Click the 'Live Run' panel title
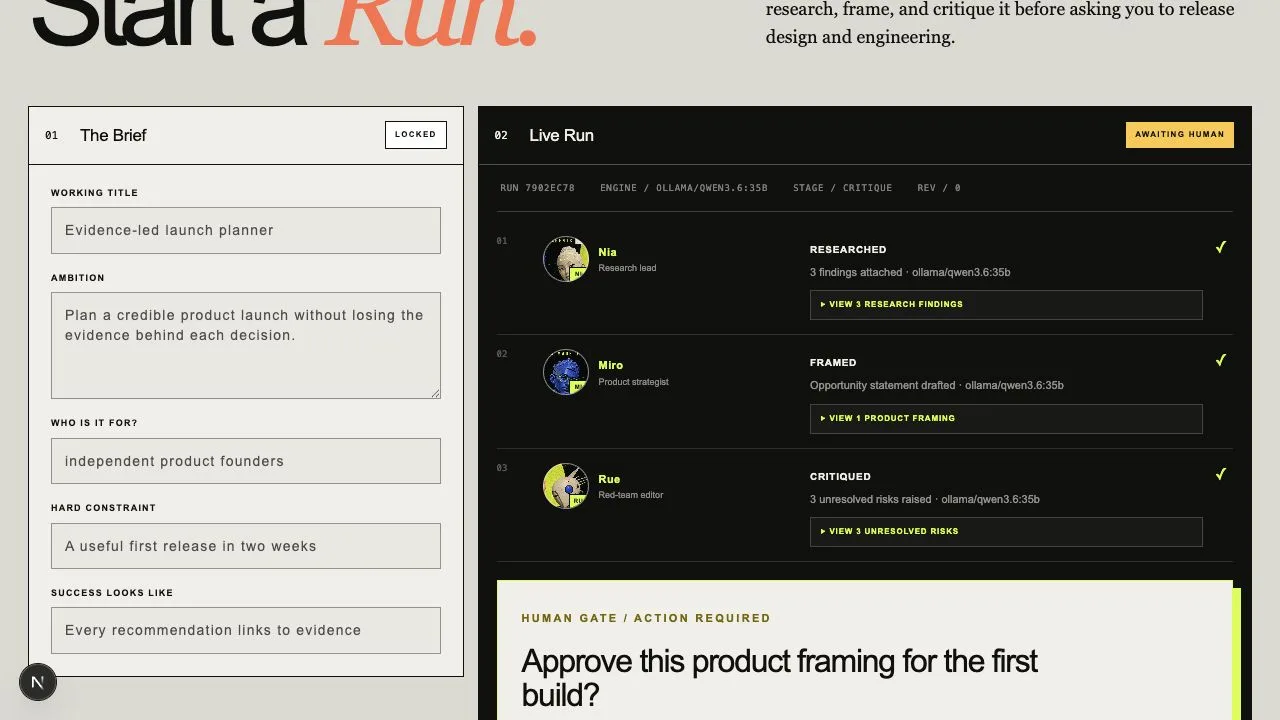 [561, 135]
